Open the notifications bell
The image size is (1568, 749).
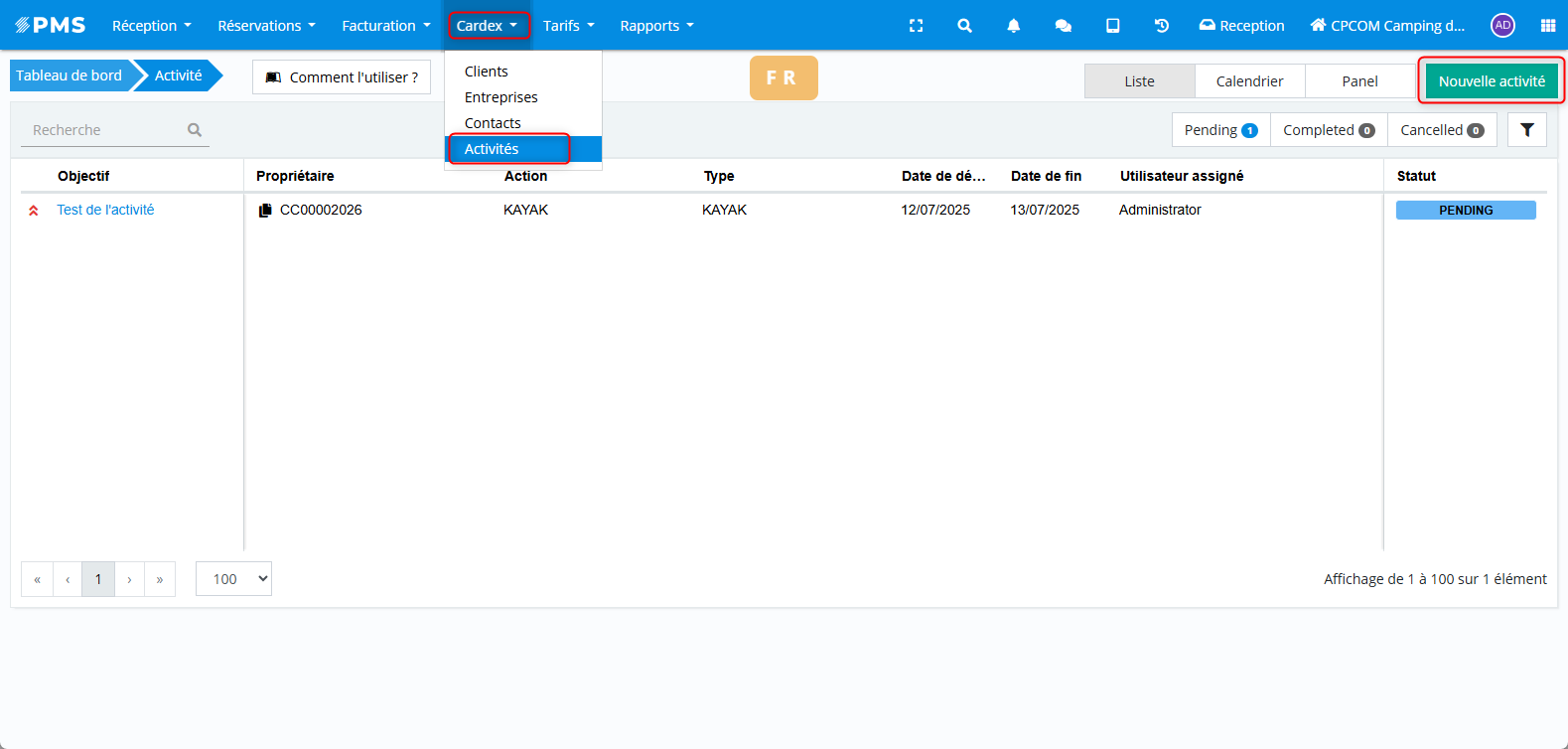[x=1013, y=26]
